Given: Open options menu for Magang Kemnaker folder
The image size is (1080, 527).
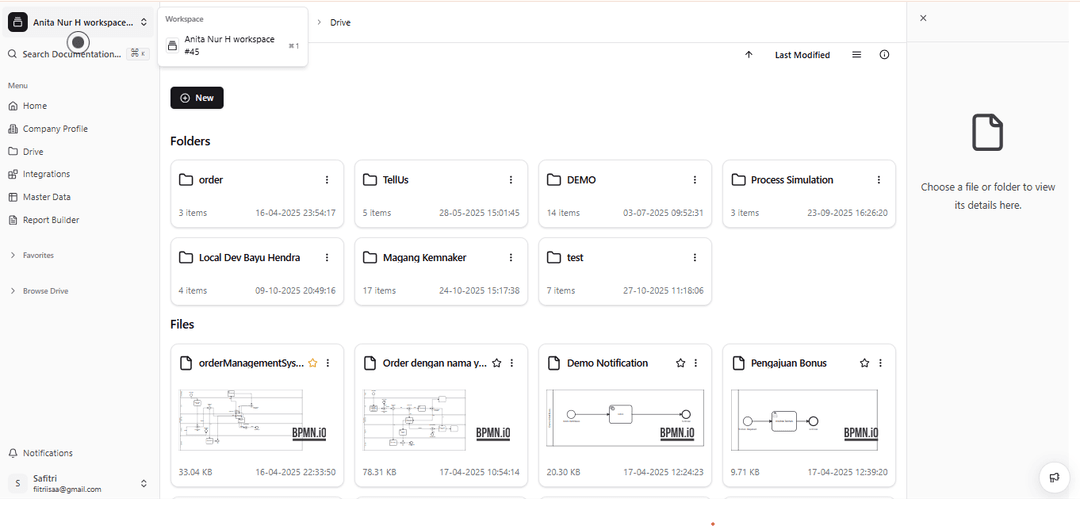Looking at the screenshot, I should click(511, 258).
